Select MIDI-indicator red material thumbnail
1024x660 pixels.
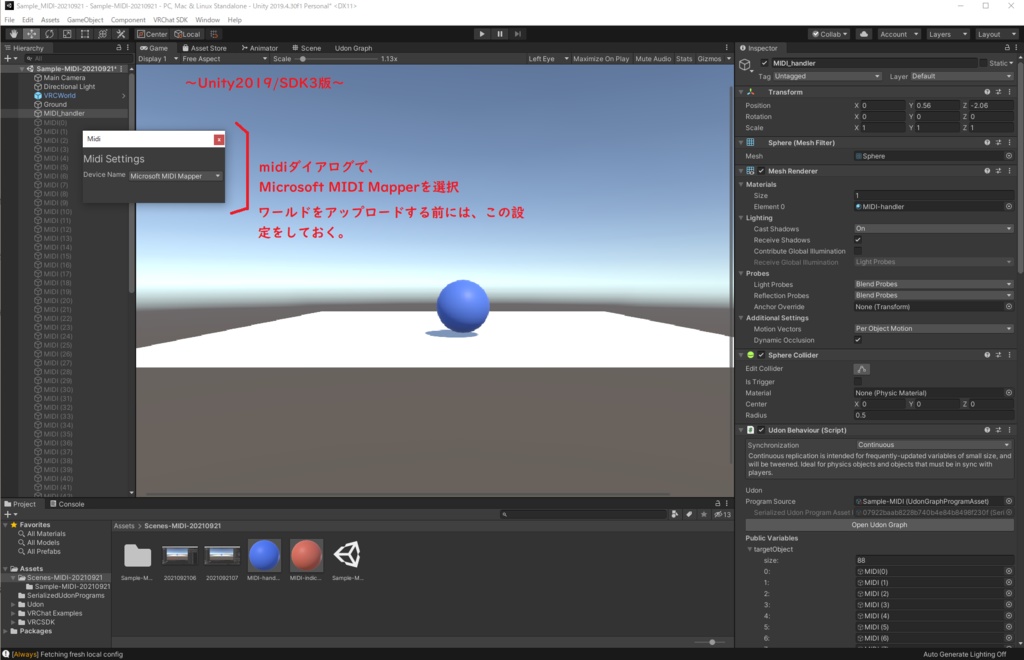click(x=306, y=556)
